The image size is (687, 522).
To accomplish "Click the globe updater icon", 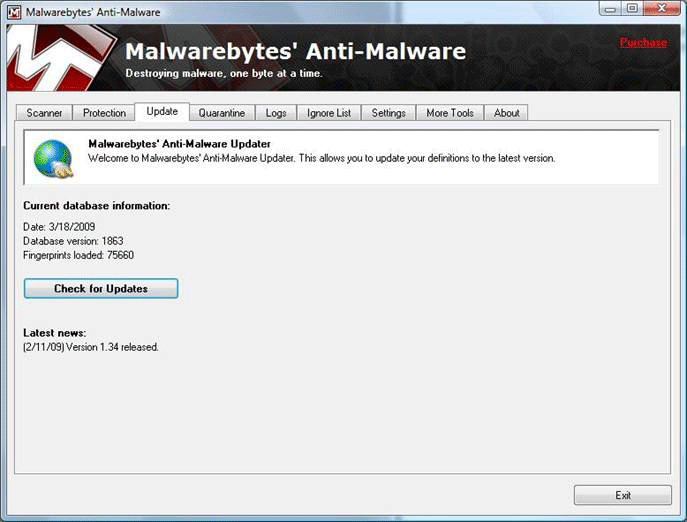I will pos(52,158).
